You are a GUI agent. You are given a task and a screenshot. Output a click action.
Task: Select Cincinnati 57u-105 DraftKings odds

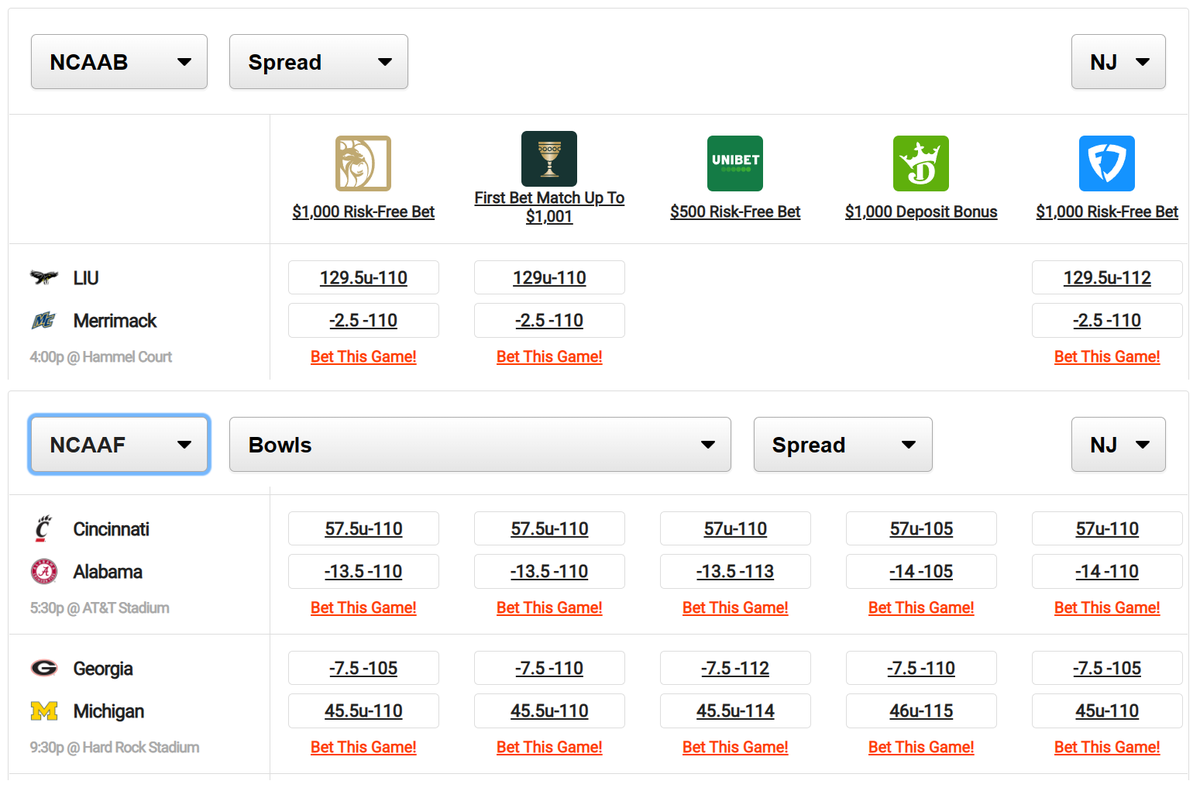pos(921,529)
